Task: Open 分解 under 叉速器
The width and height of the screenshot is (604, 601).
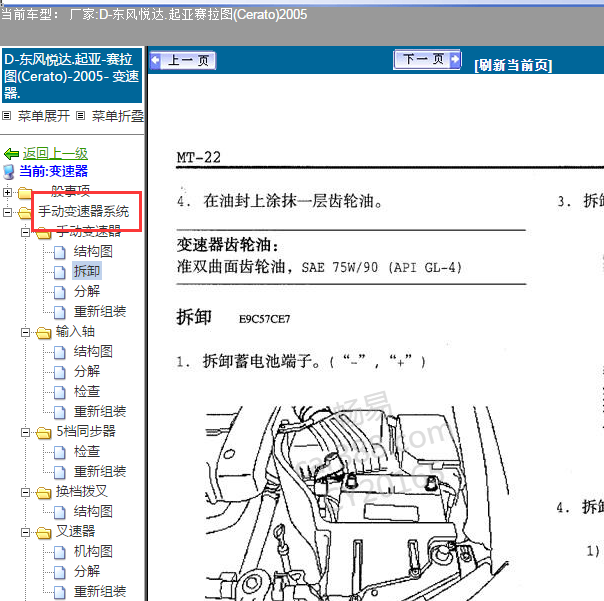Action: (87, 571)
